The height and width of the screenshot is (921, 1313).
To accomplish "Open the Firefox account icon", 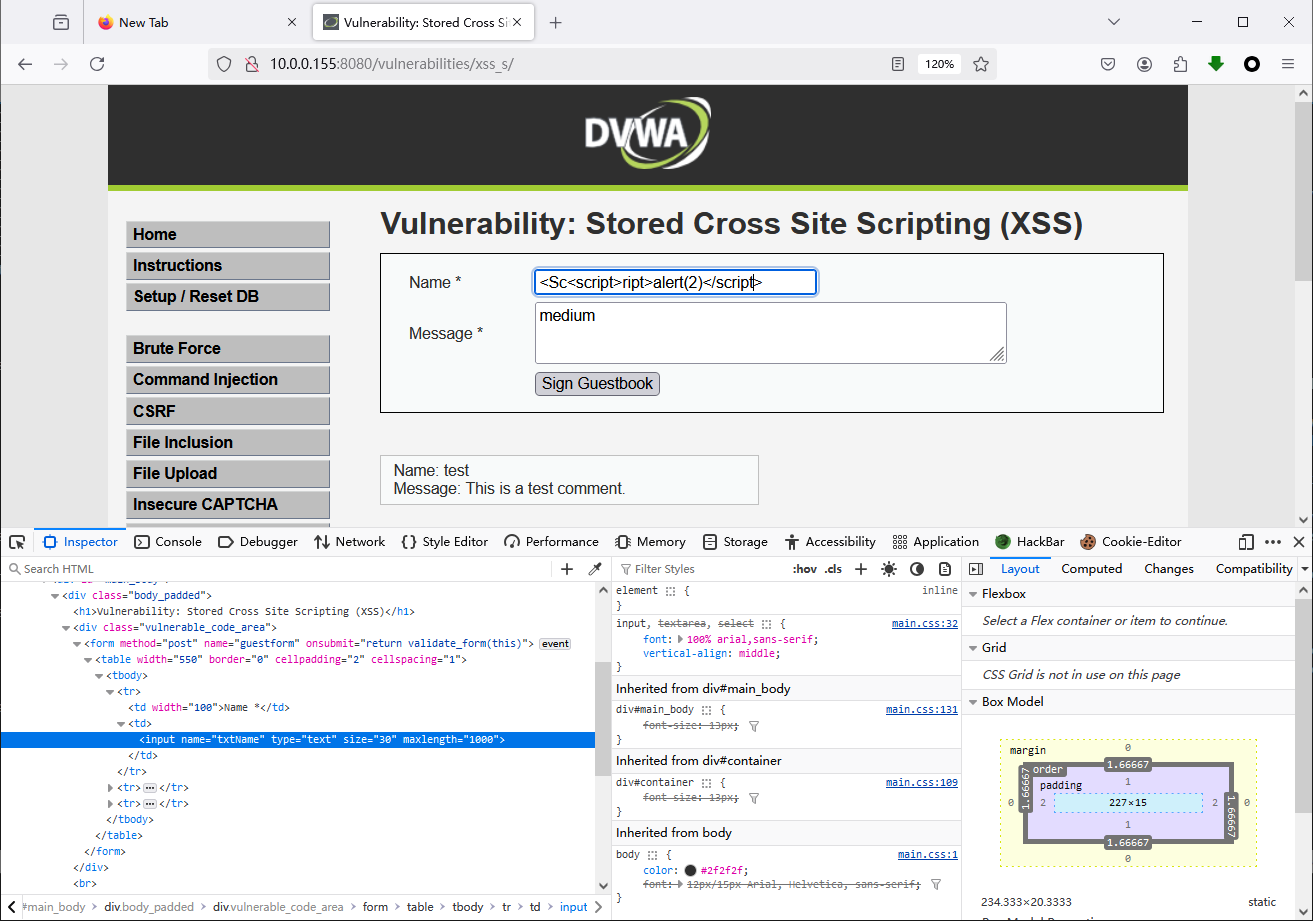I will pos(1144,64).
